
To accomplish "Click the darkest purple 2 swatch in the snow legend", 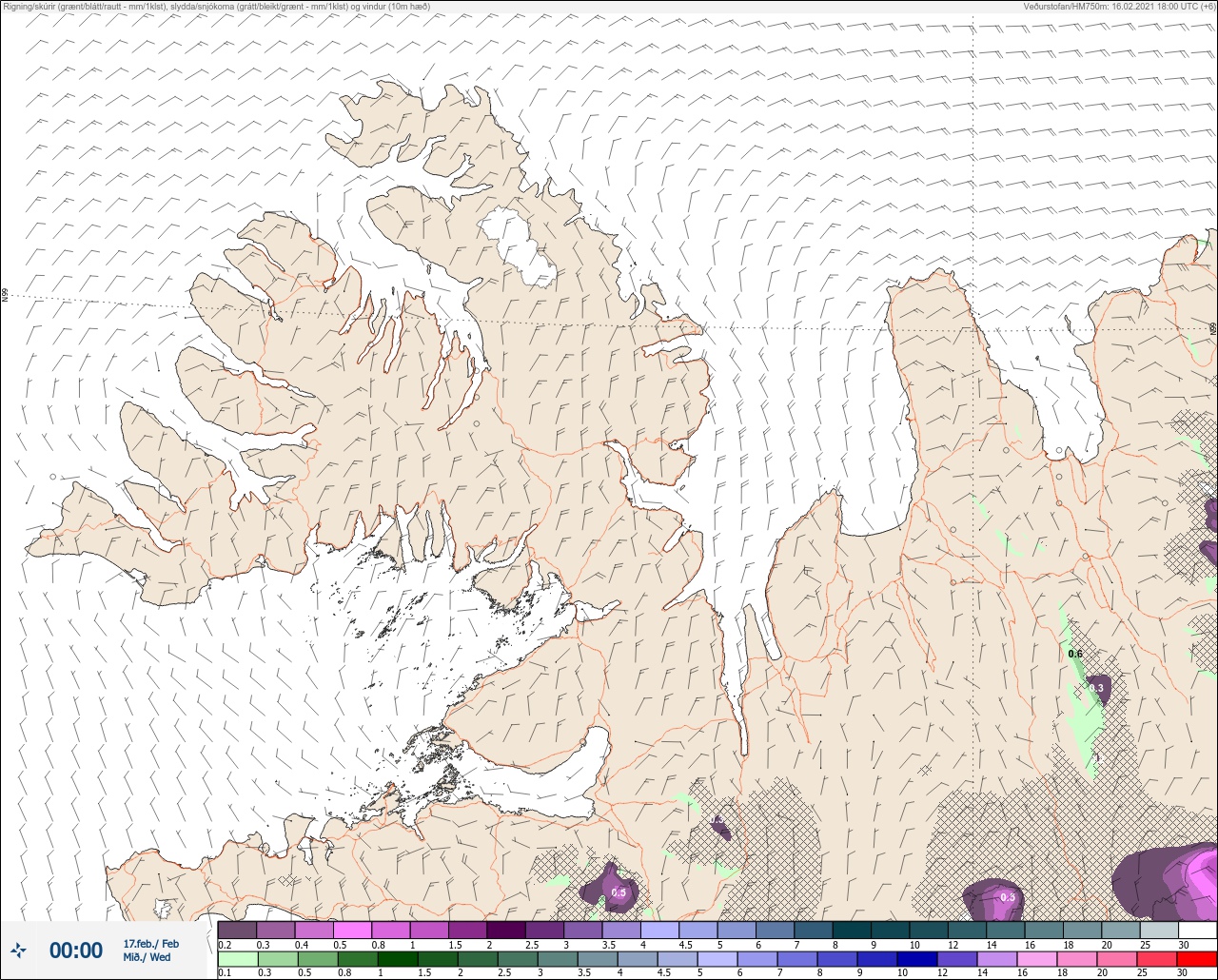I will (x=506, y=930).
